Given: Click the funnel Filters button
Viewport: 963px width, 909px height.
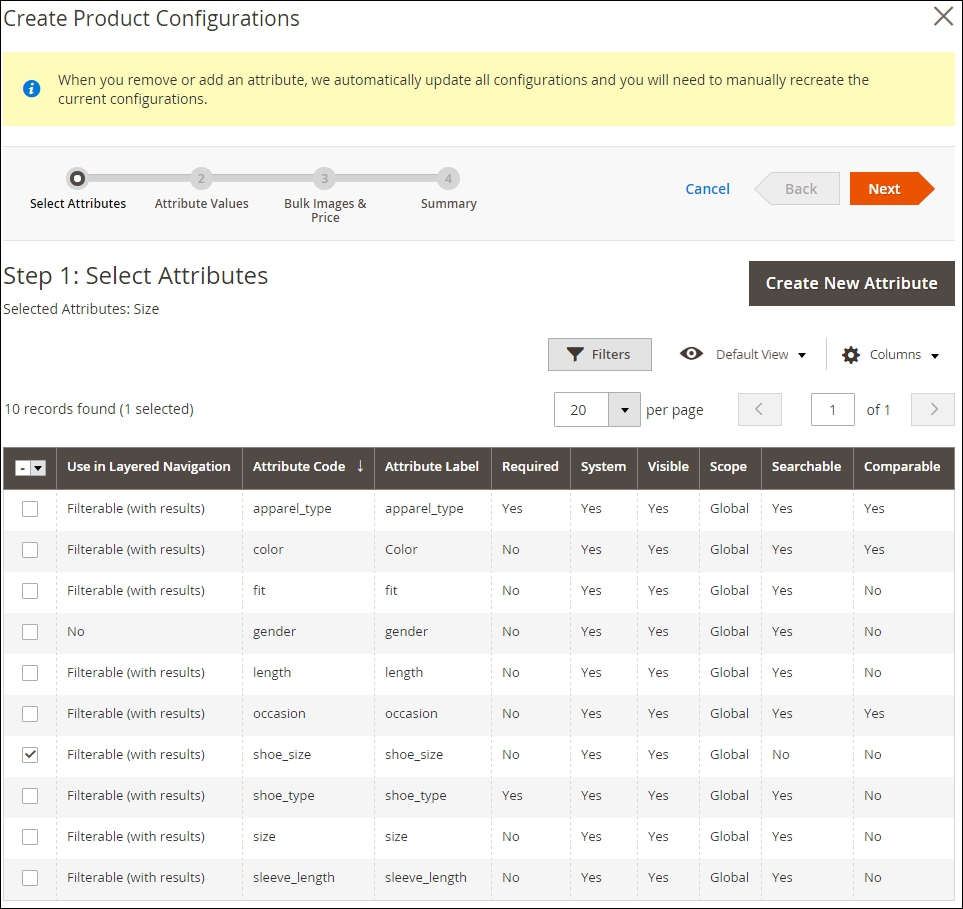Looking at the screenshot, I should 600,355.
